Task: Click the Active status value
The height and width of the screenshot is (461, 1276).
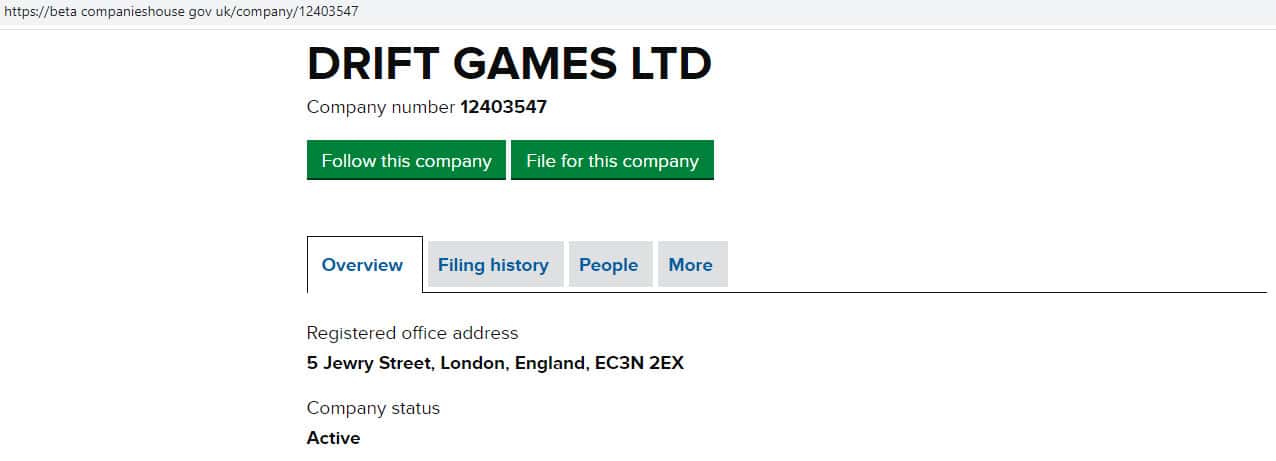Action: point(333,438)
